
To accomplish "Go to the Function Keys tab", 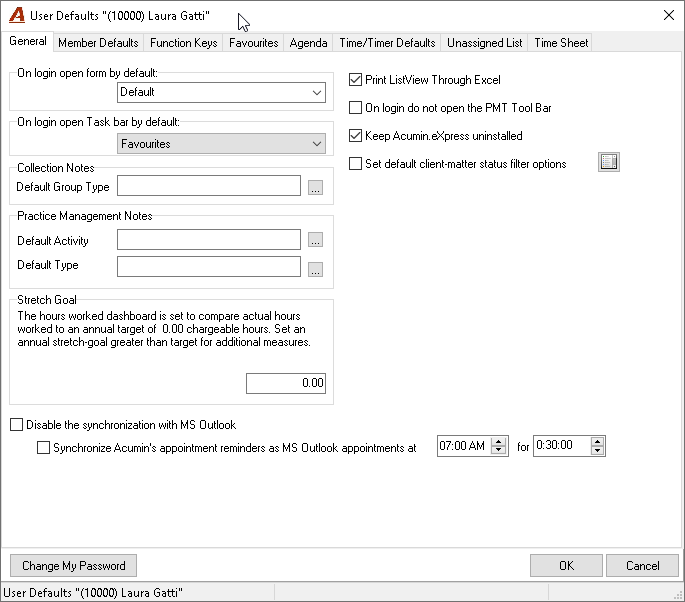I will 183,43.
